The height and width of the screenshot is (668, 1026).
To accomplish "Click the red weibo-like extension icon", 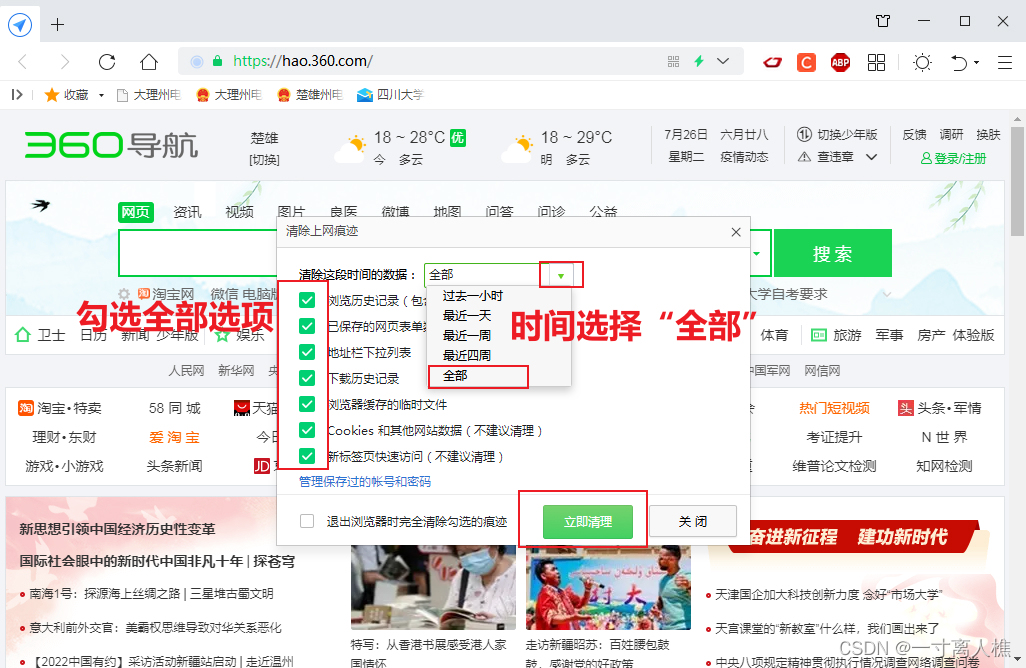I will 772,63.
